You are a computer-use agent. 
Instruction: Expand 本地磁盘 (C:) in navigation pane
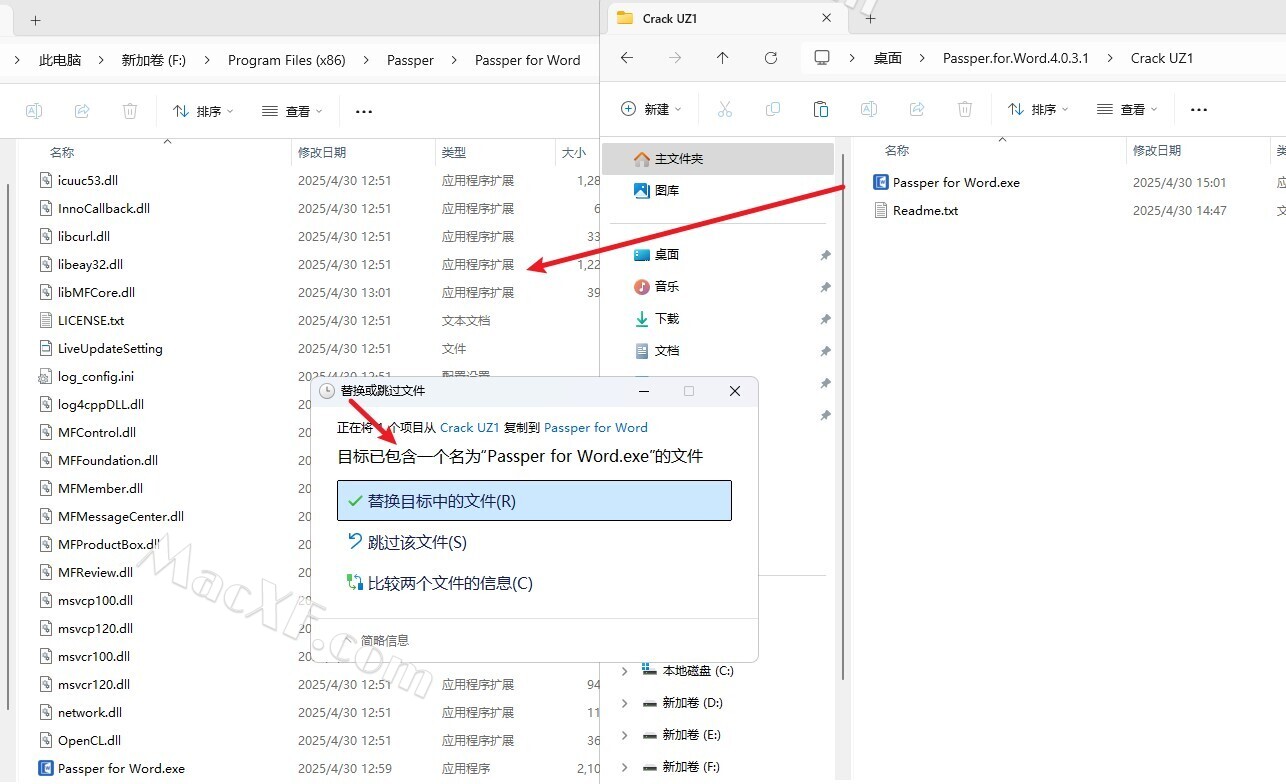tap(625, 671)
